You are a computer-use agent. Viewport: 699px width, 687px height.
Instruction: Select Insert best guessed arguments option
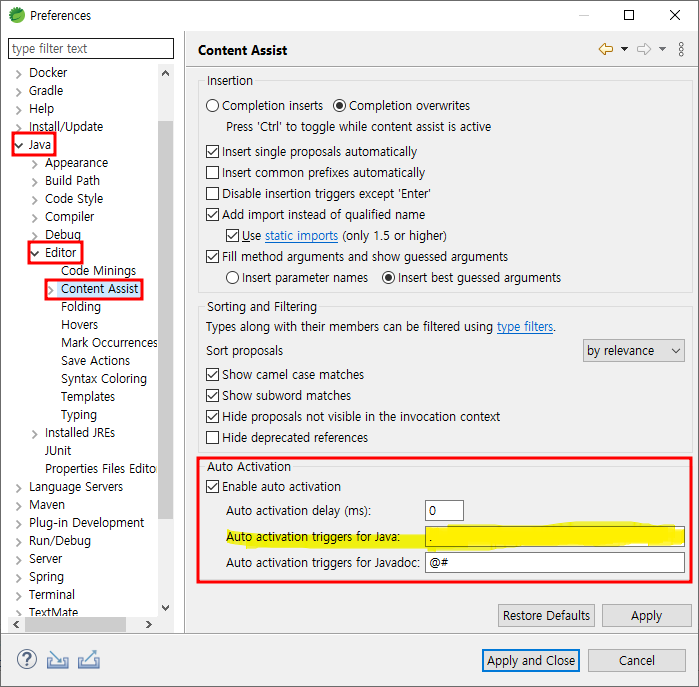pyautogui.click(x=389, y=278)
